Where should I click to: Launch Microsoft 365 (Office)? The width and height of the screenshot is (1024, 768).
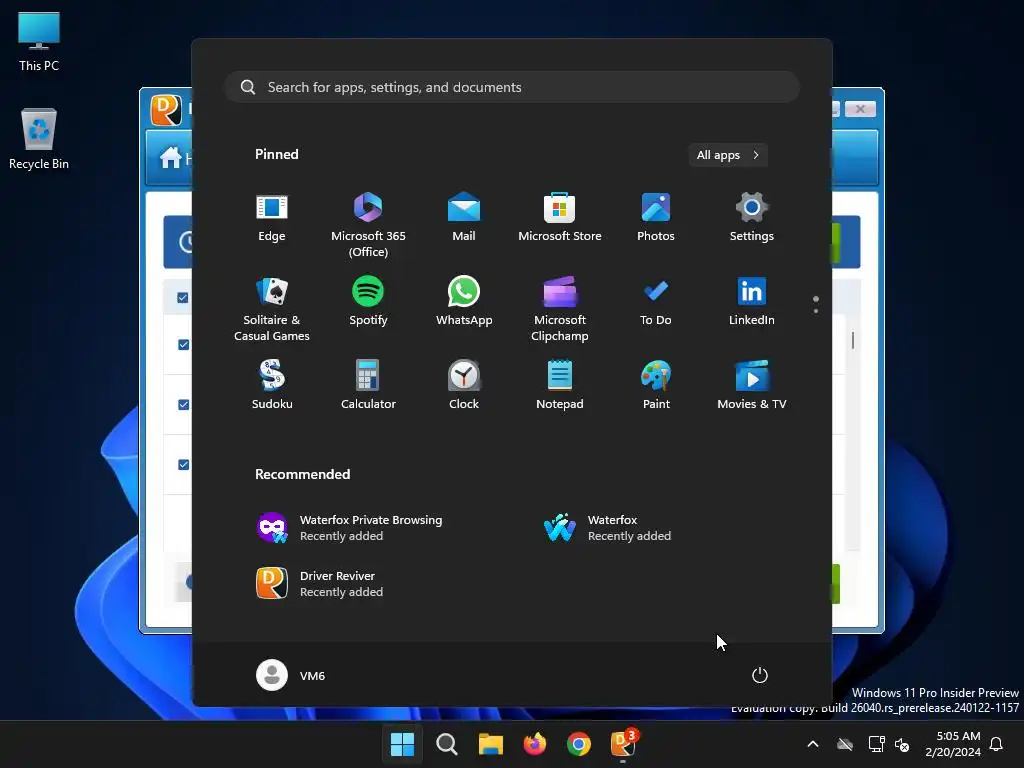[368, 224]
